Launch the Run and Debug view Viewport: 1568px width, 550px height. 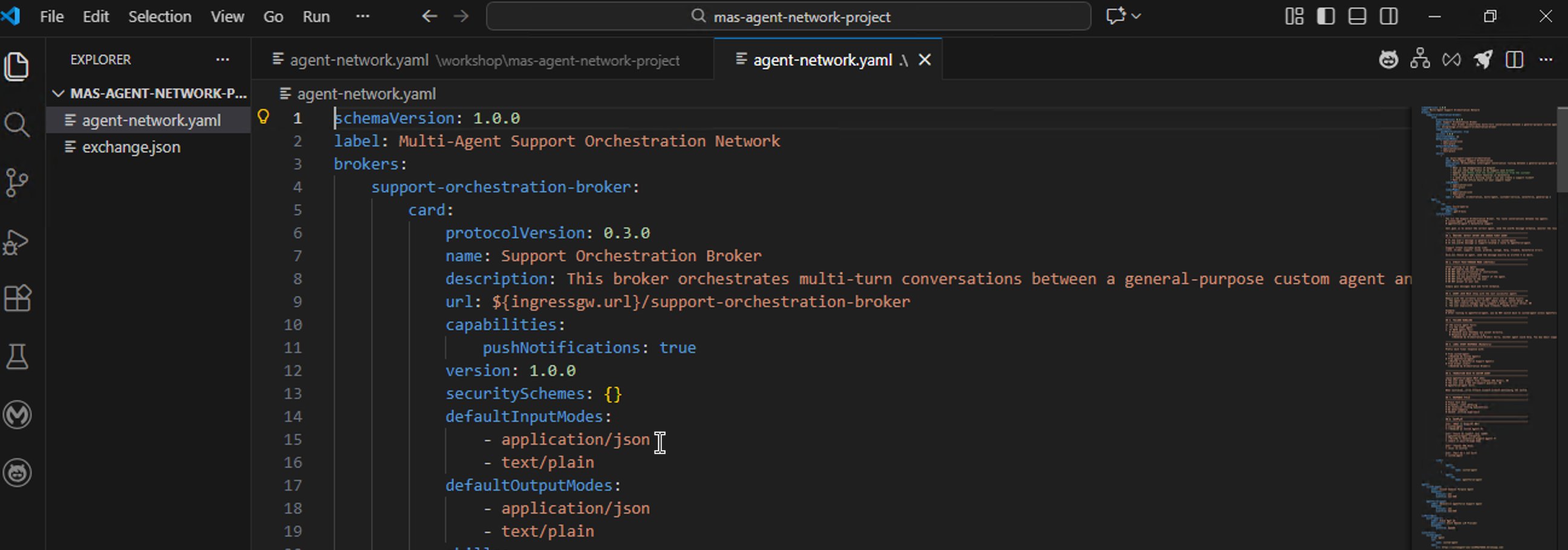pos(17,242)
